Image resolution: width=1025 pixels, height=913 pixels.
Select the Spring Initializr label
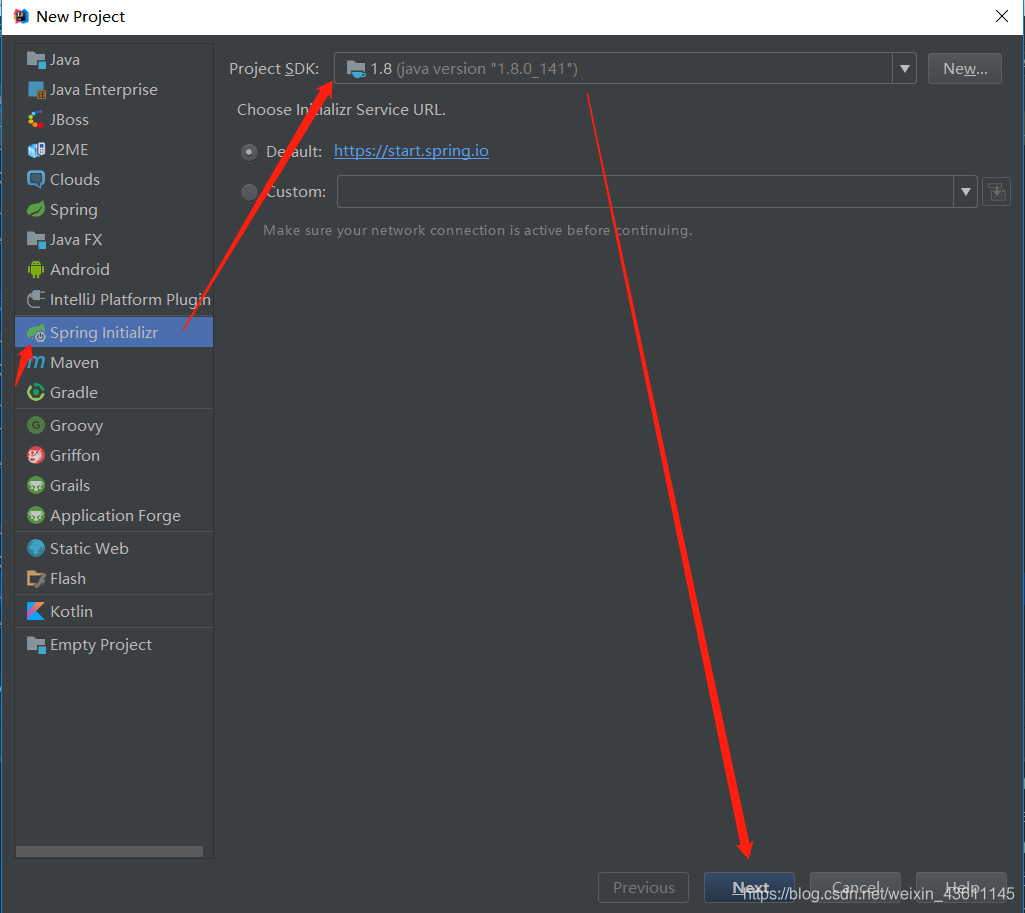[x=104, y=333]
